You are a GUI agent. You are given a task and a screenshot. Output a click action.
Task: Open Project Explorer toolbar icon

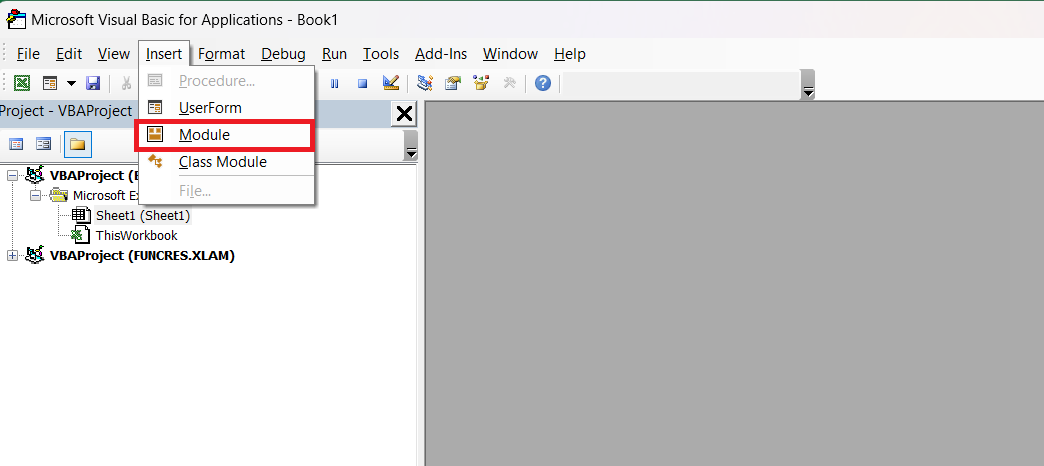click(425, 83)
